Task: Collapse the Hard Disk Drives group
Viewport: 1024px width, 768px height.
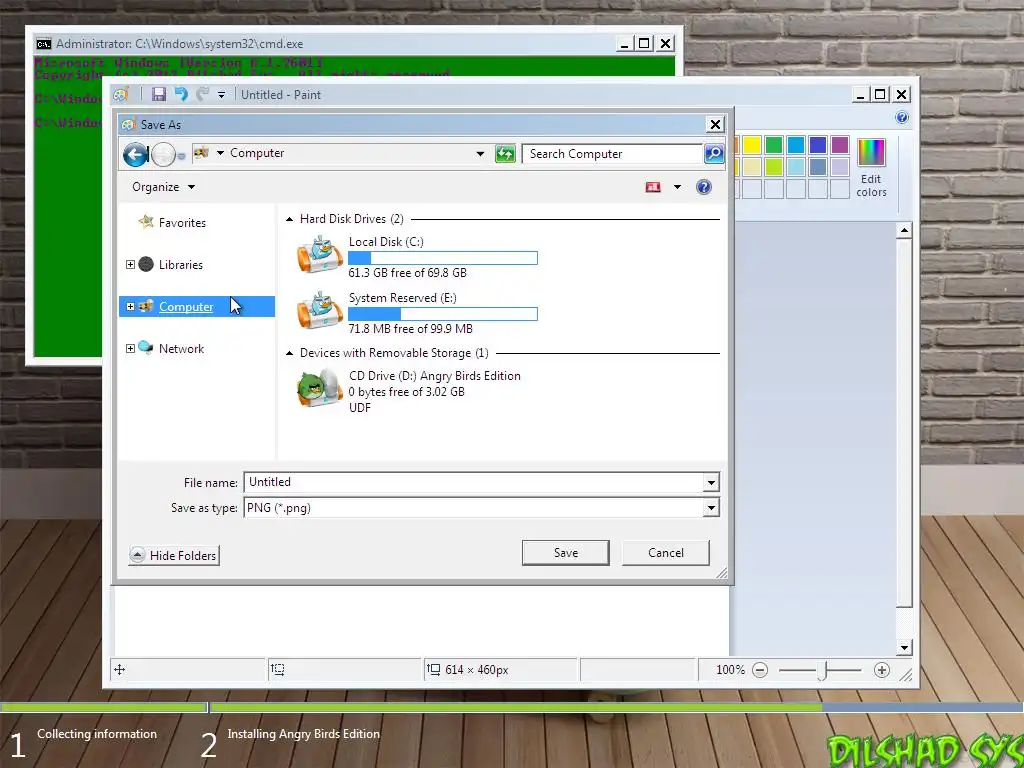Action: coord(289,219)
